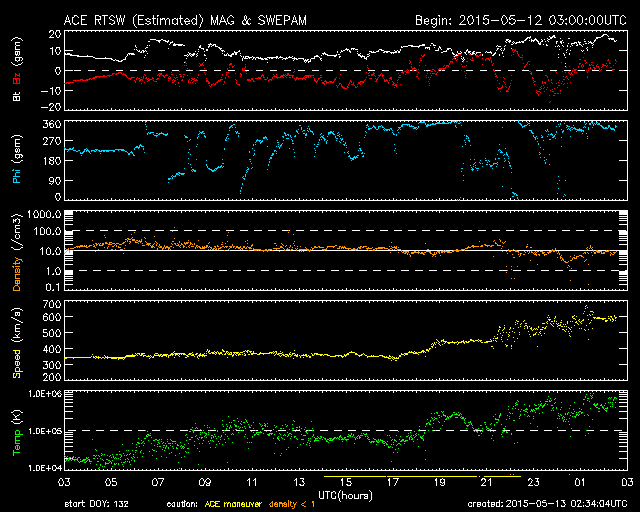Click the 'created: 2015-05-13 02:34:04UTC' timestamp
This screenshot has width=640, height=512.
click(547, 504)
